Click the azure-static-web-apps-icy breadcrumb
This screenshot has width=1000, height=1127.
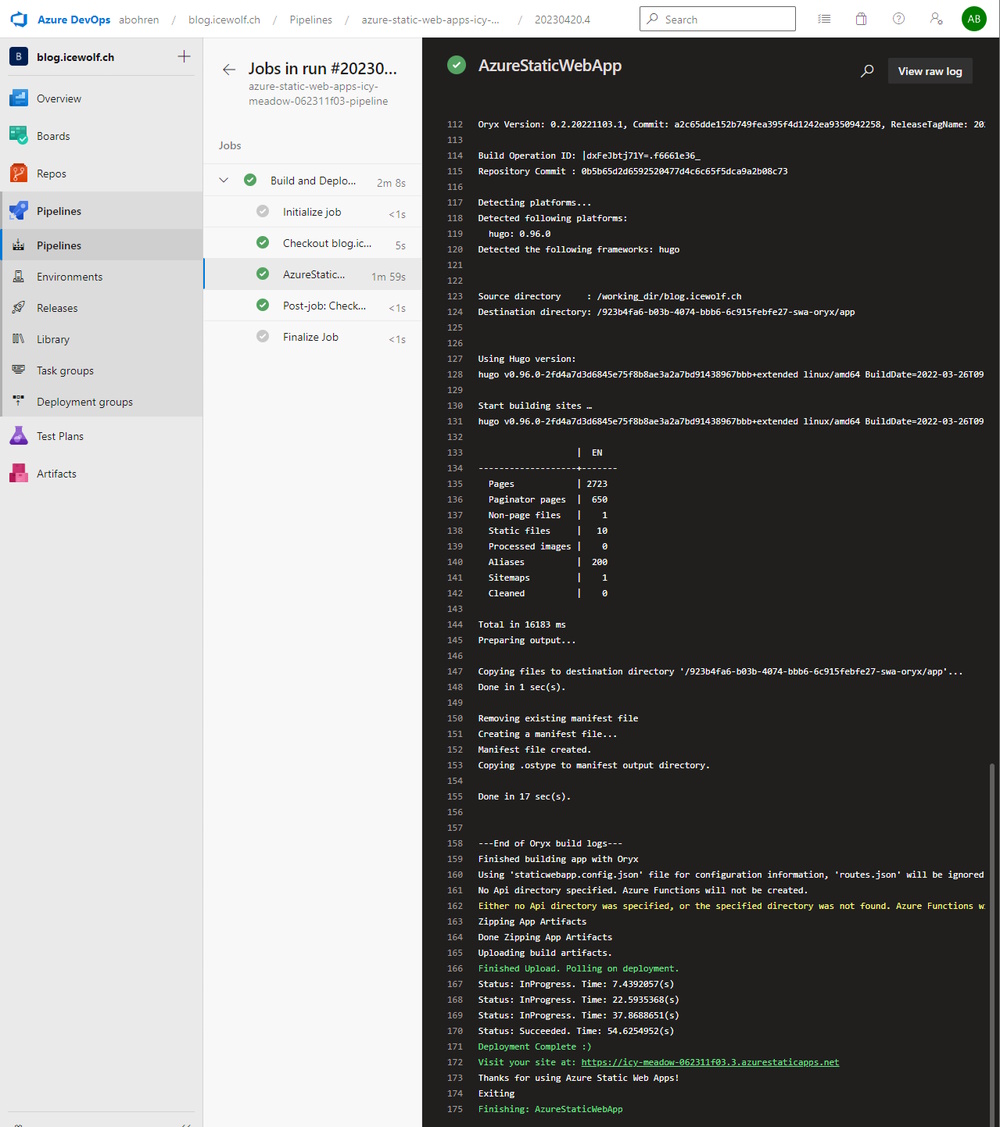pos(430,19)
